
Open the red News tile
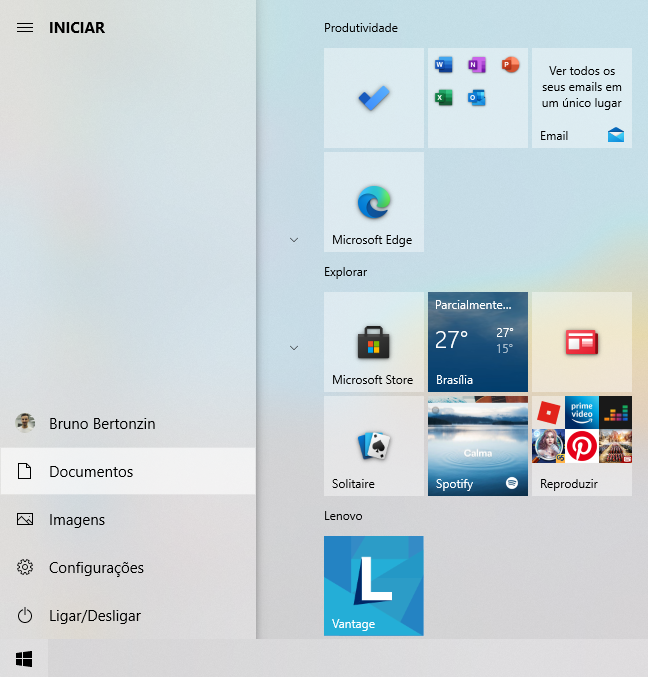pos(582,342)
